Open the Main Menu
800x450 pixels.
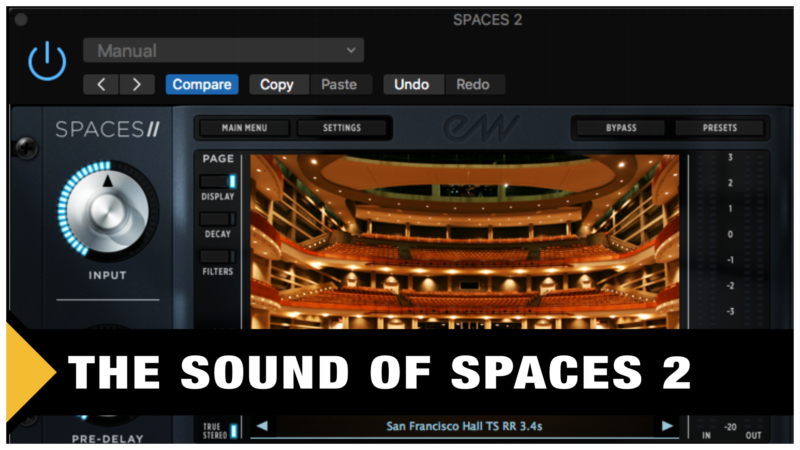(x=244, y=128)
